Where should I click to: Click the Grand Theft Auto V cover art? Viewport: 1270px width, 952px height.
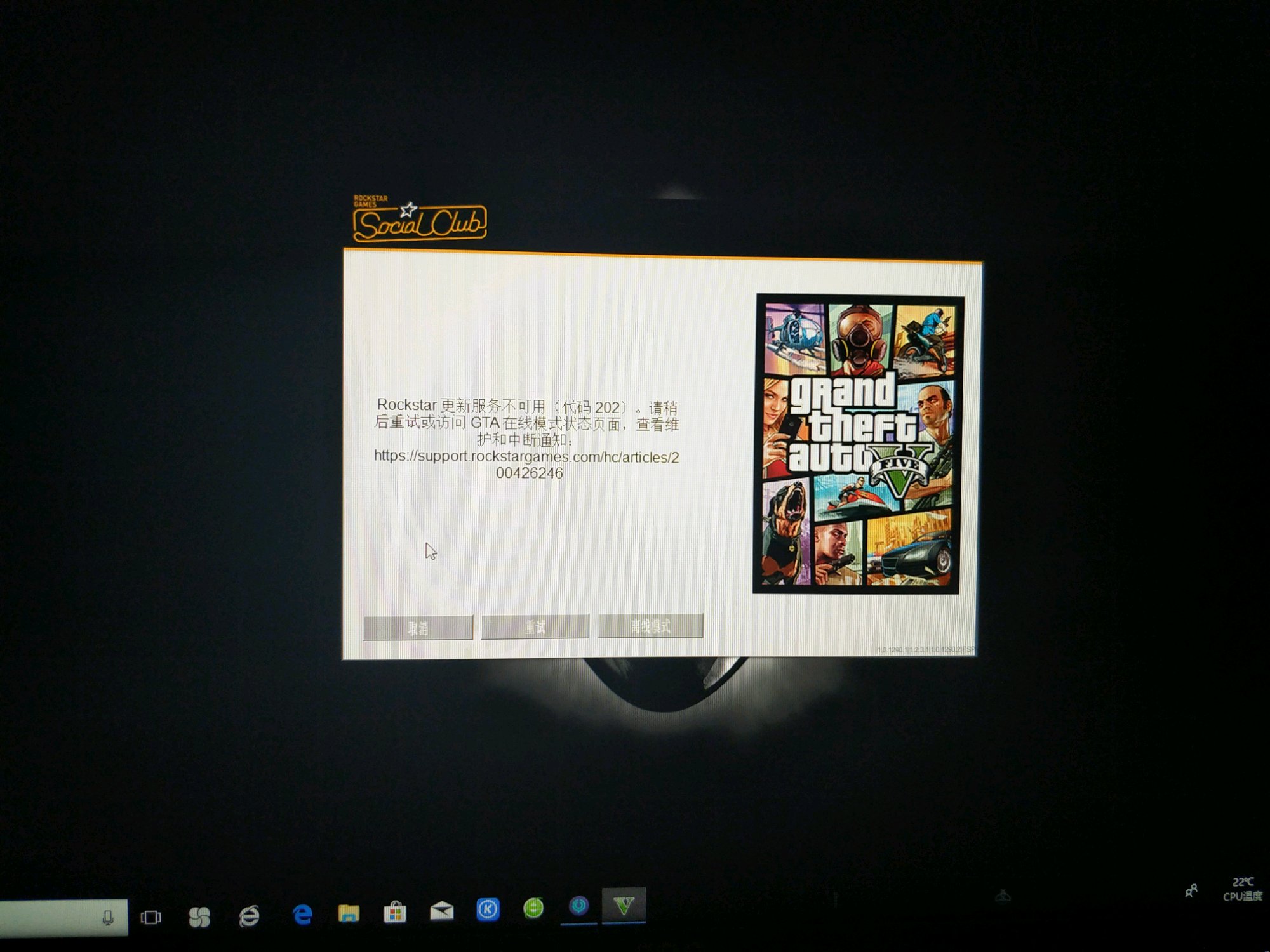point(858,444)
